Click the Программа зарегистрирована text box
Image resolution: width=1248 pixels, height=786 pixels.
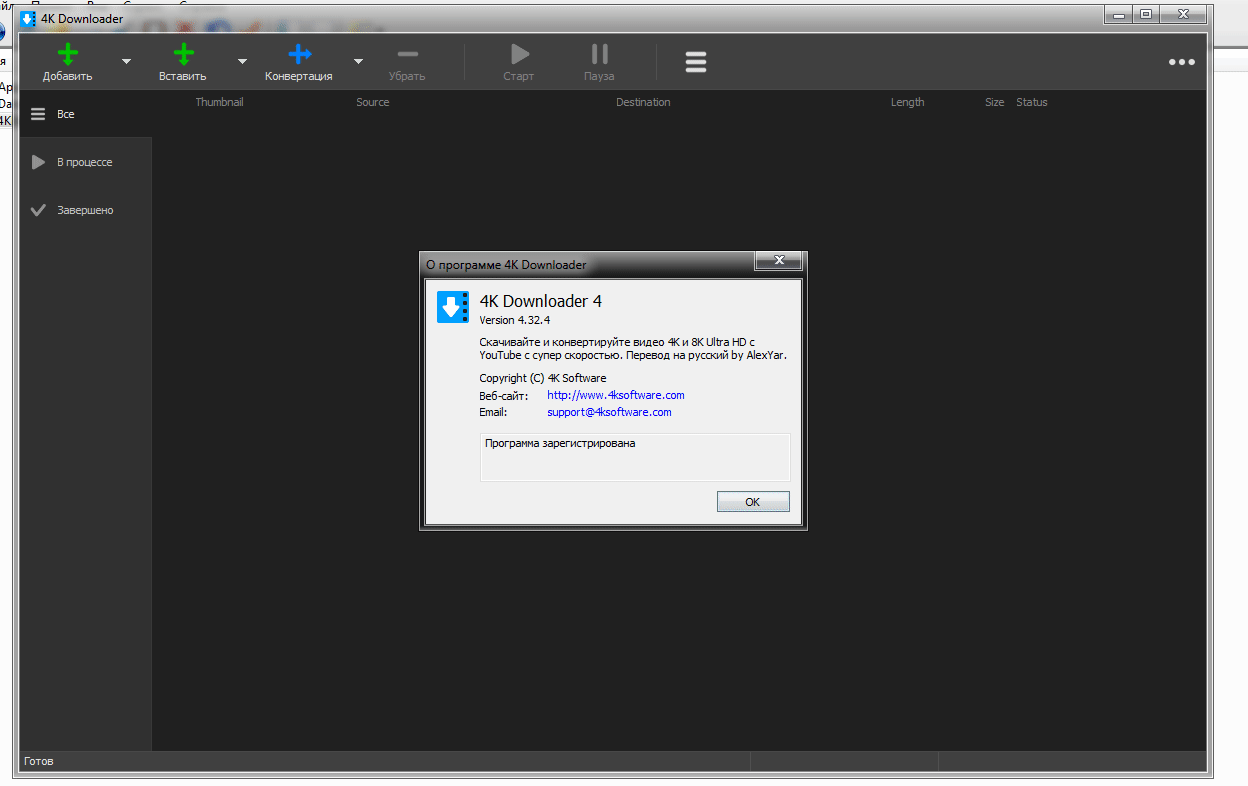pos(635,457)
